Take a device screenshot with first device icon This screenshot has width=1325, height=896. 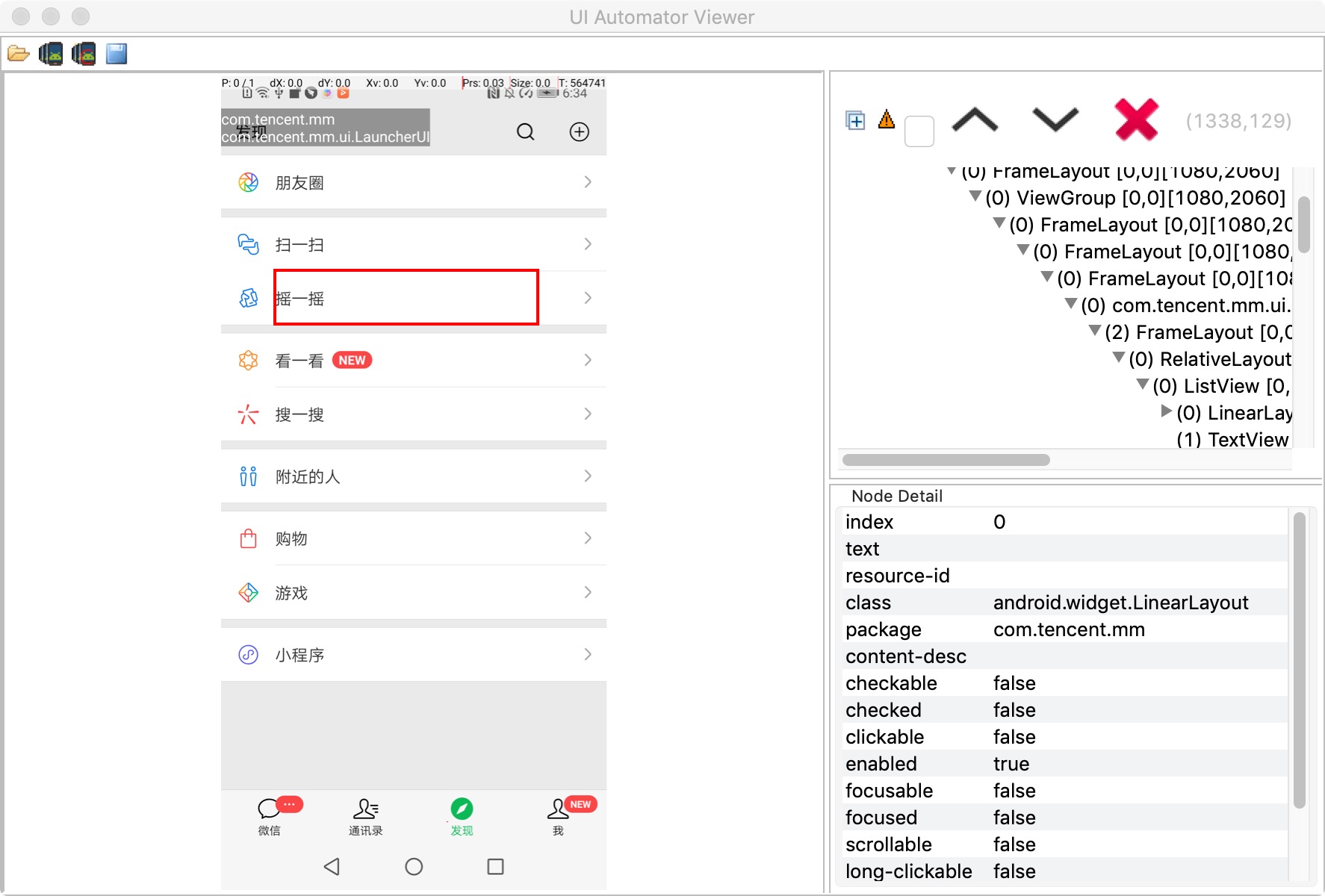point(51,54)
